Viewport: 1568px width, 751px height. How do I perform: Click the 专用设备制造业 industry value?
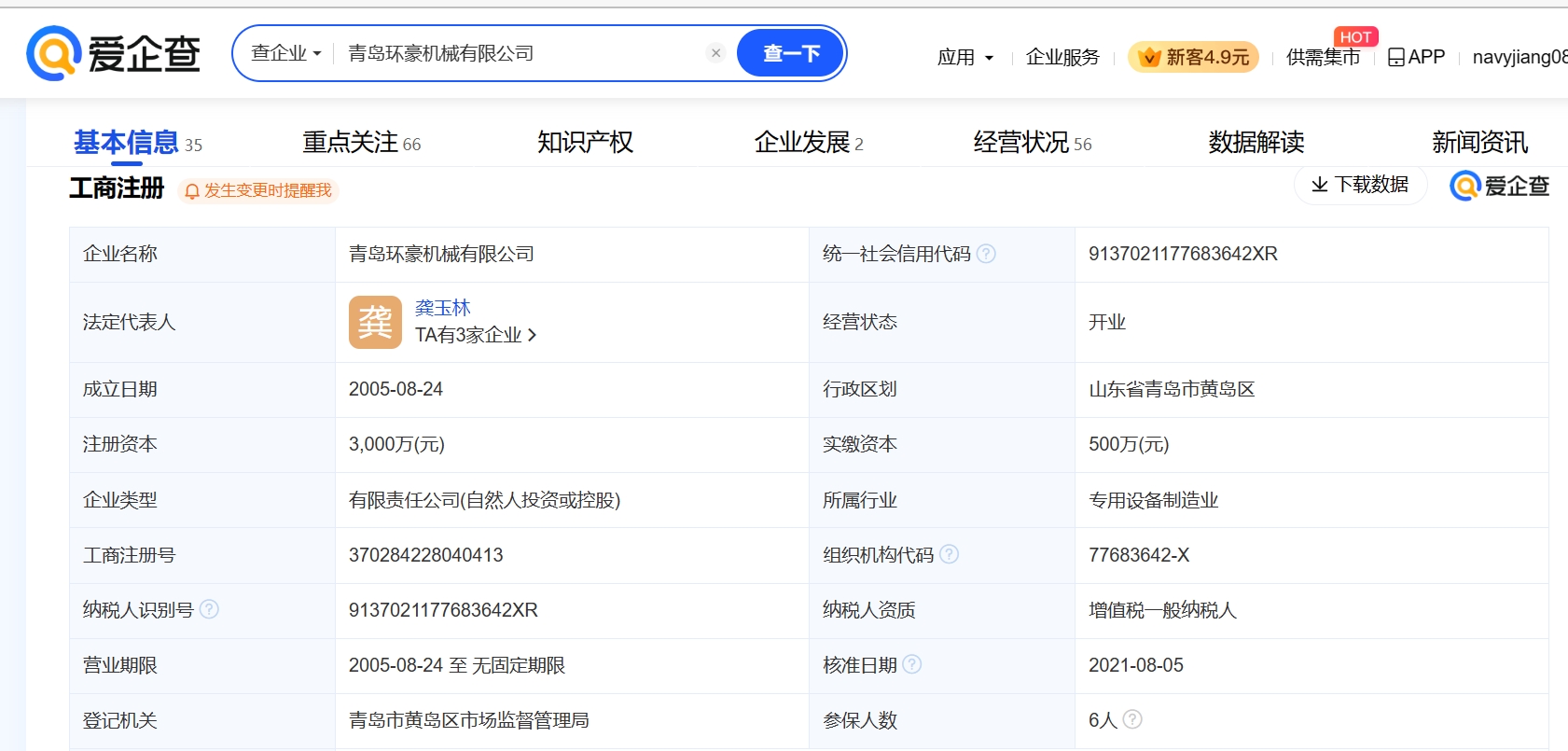tap(1154, 500)
